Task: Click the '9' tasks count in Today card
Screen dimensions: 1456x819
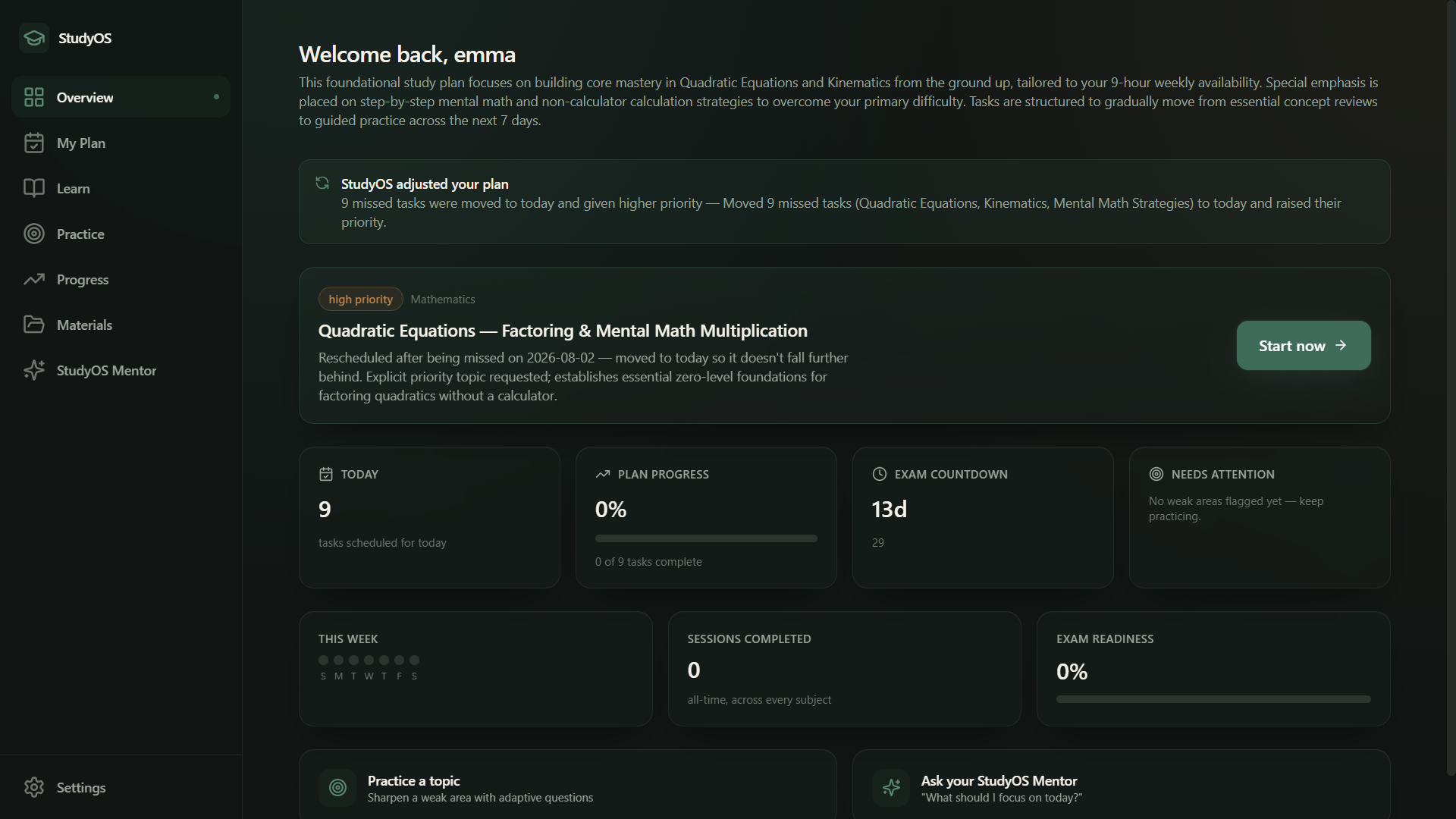Action: [x=325, y=509]
